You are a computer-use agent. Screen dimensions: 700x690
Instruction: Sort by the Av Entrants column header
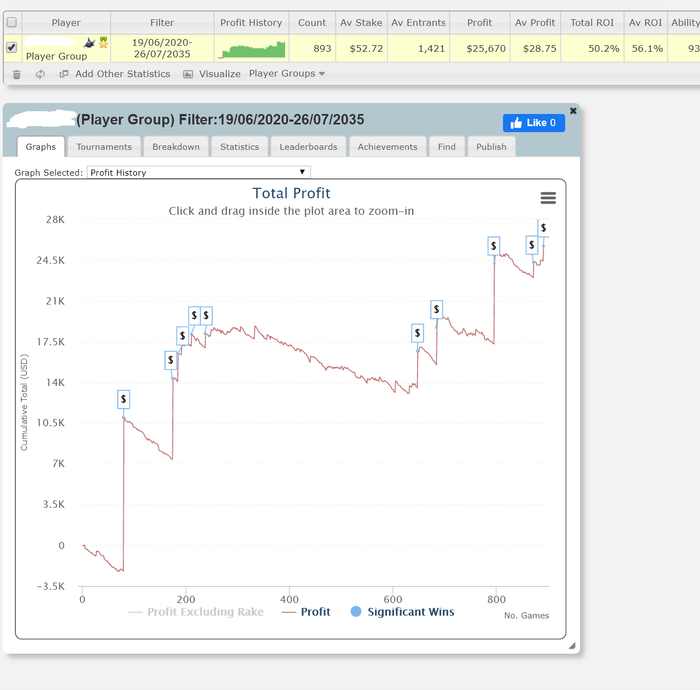418,22
